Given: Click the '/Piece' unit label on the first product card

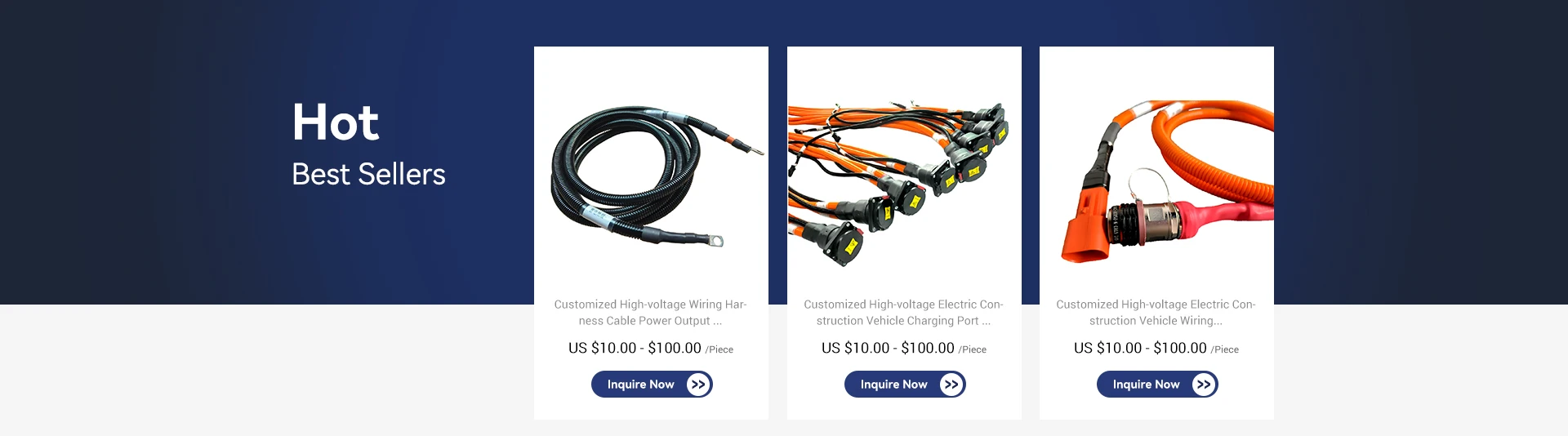Looking at the screenshot, I should (719, 349).
